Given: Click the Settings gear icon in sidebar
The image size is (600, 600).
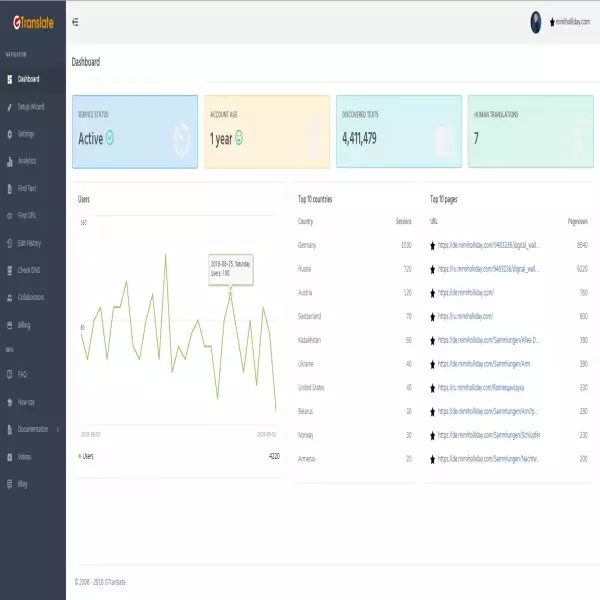Looking at the screenshot, I should point(9,134).
